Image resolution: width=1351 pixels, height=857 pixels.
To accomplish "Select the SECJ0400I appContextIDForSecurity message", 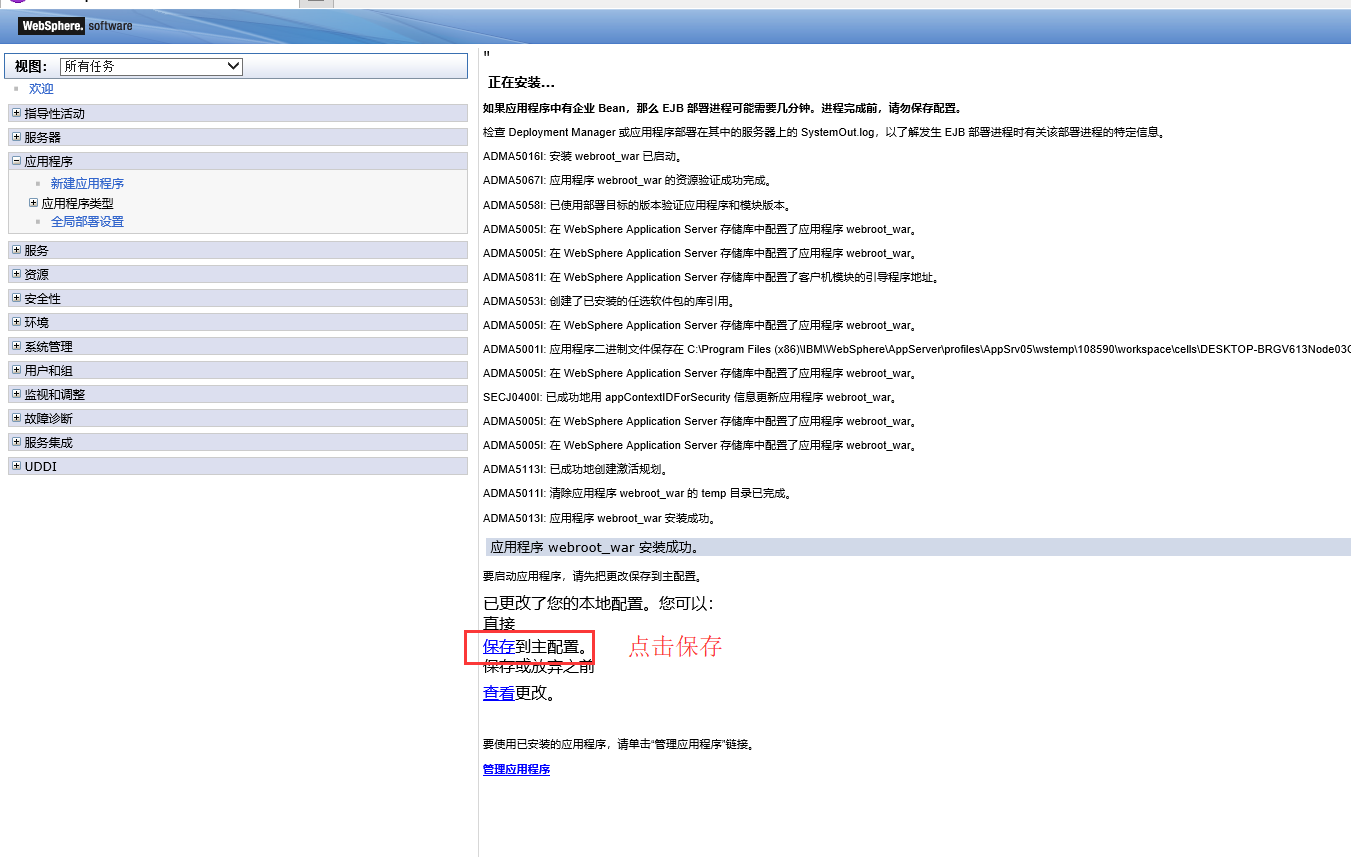I will click(690, 397).
